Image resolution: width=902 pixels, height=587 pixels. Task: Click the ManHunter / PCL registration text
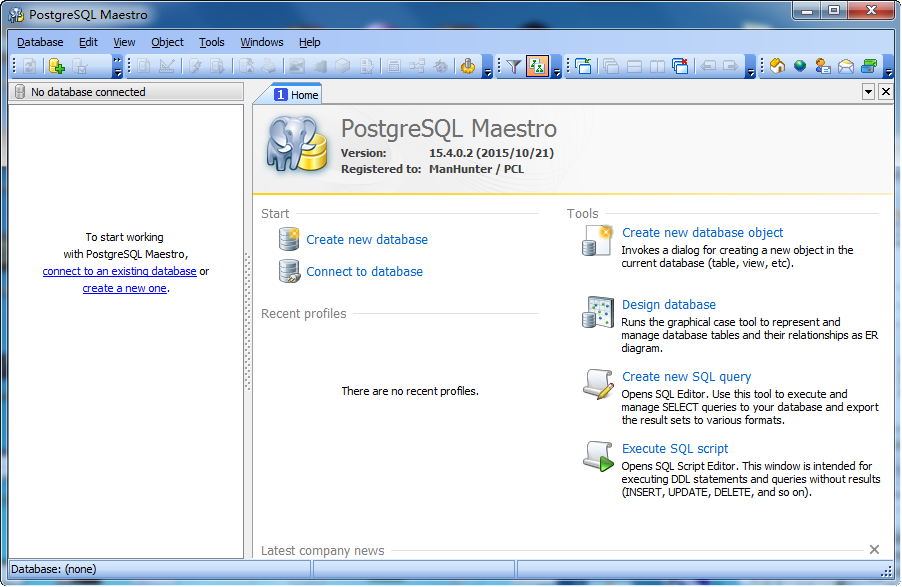[x=476, y=169]
